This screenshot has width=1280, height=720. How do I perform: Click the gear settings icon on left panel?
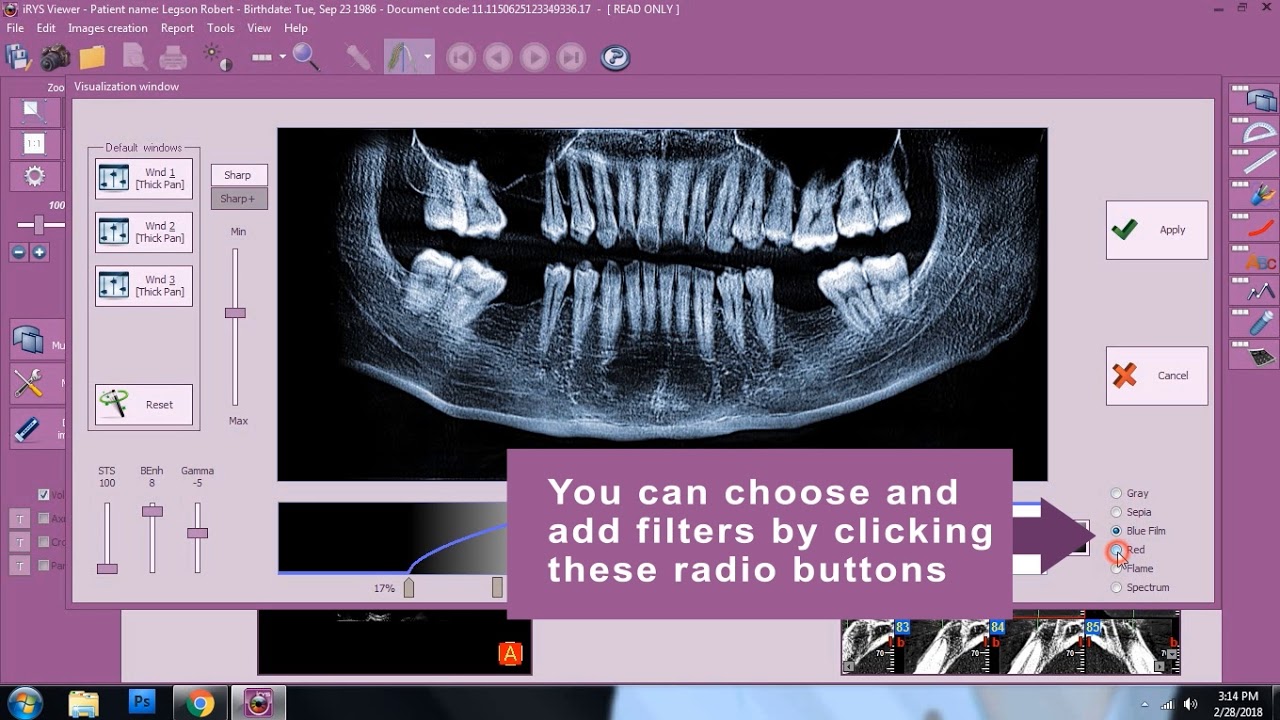coord(34,177)
